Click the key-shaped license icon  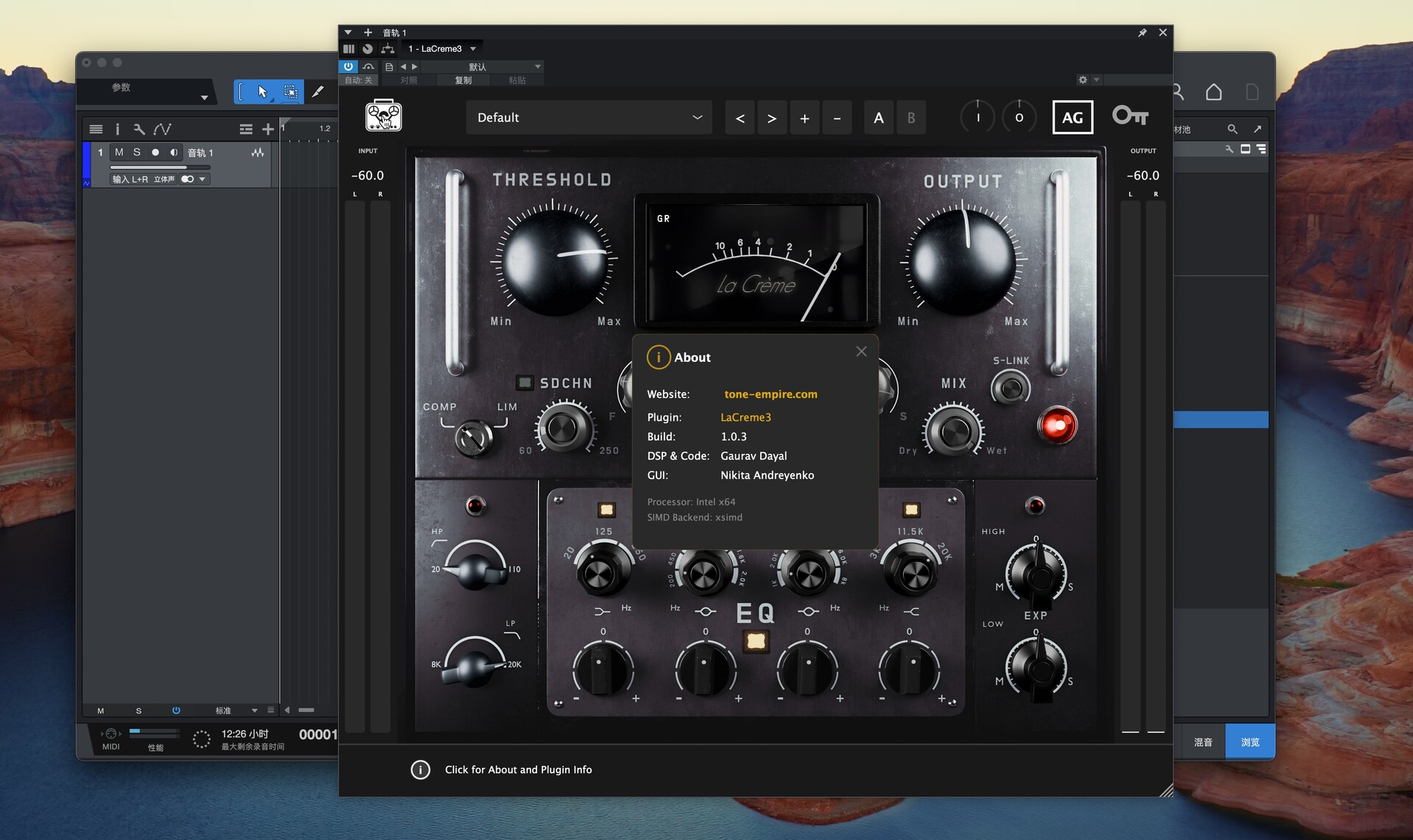(1130, 116)
